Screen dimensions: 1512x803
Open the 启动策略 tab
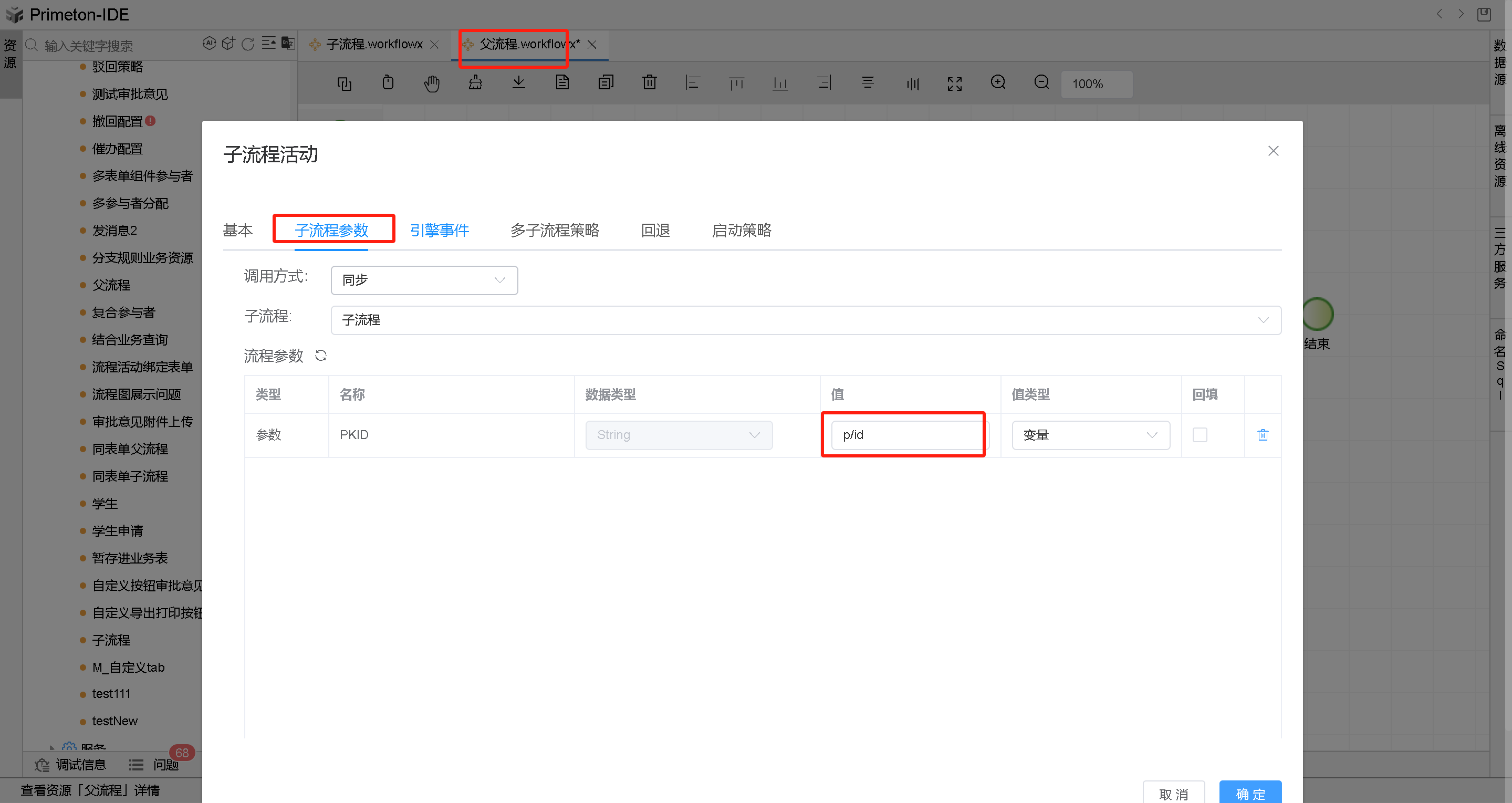point(742,230)
